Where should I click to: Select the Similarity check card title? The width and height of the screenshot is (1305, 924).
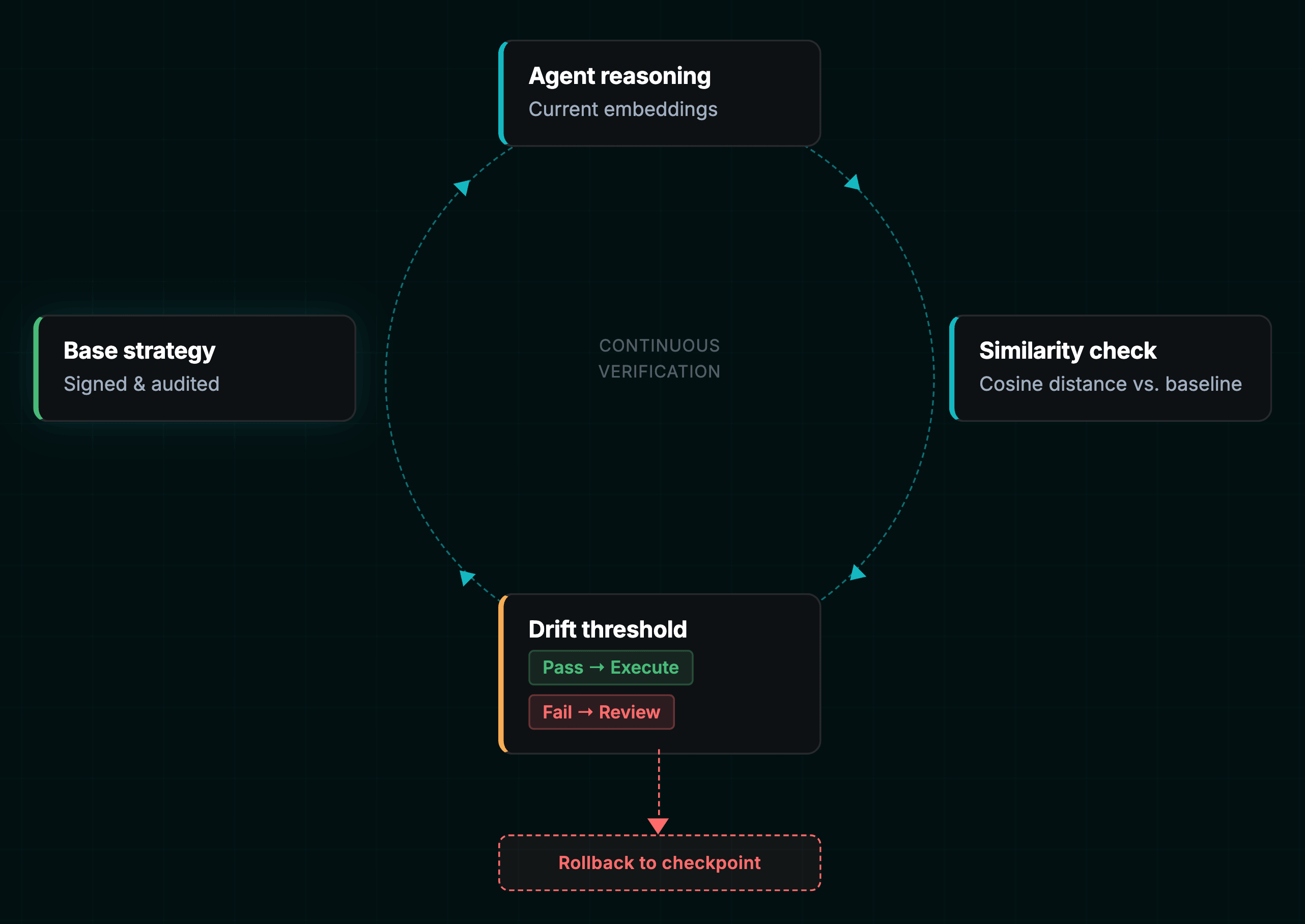[1067, 351]
